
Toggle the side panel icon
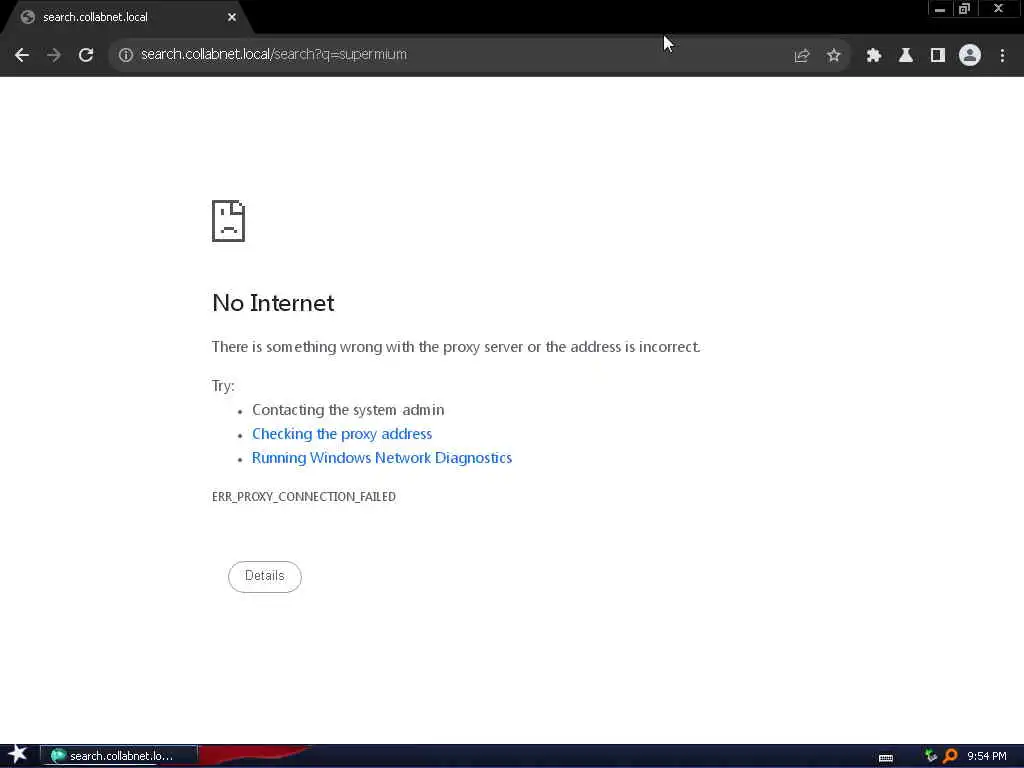(938, 56)
